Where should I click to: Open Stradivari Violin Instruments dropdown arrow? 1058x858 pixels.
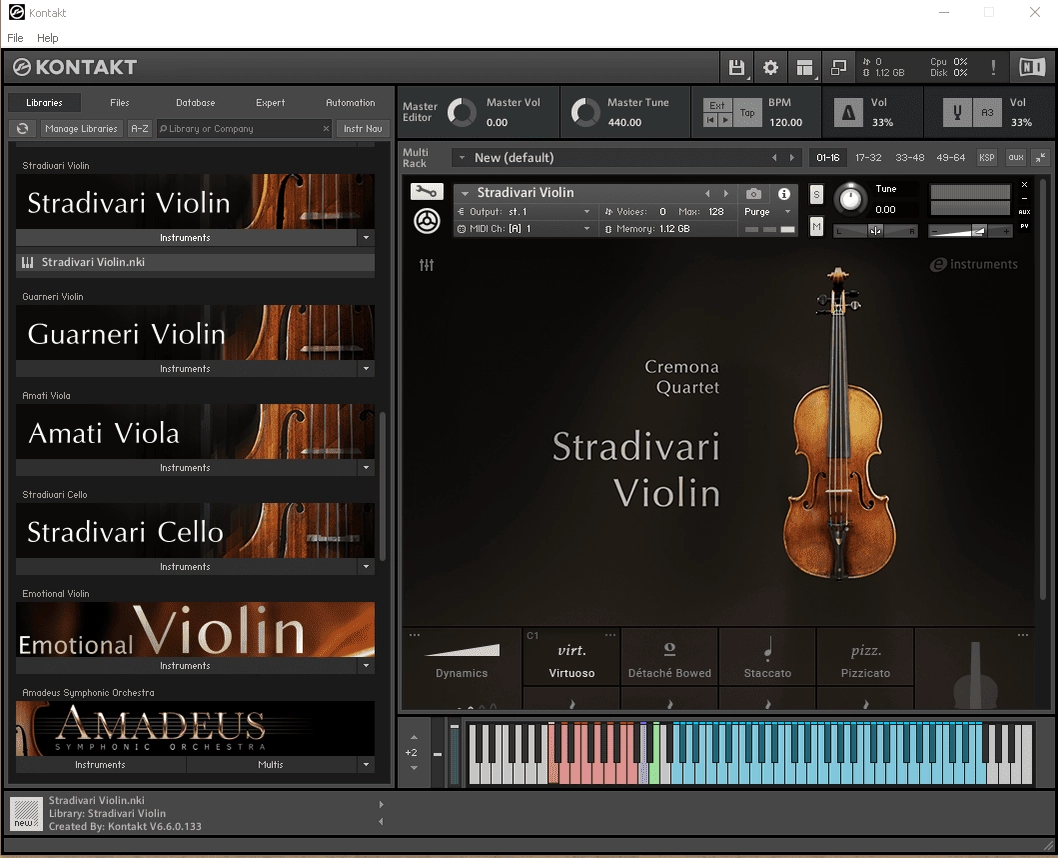[x=366, y=237]
